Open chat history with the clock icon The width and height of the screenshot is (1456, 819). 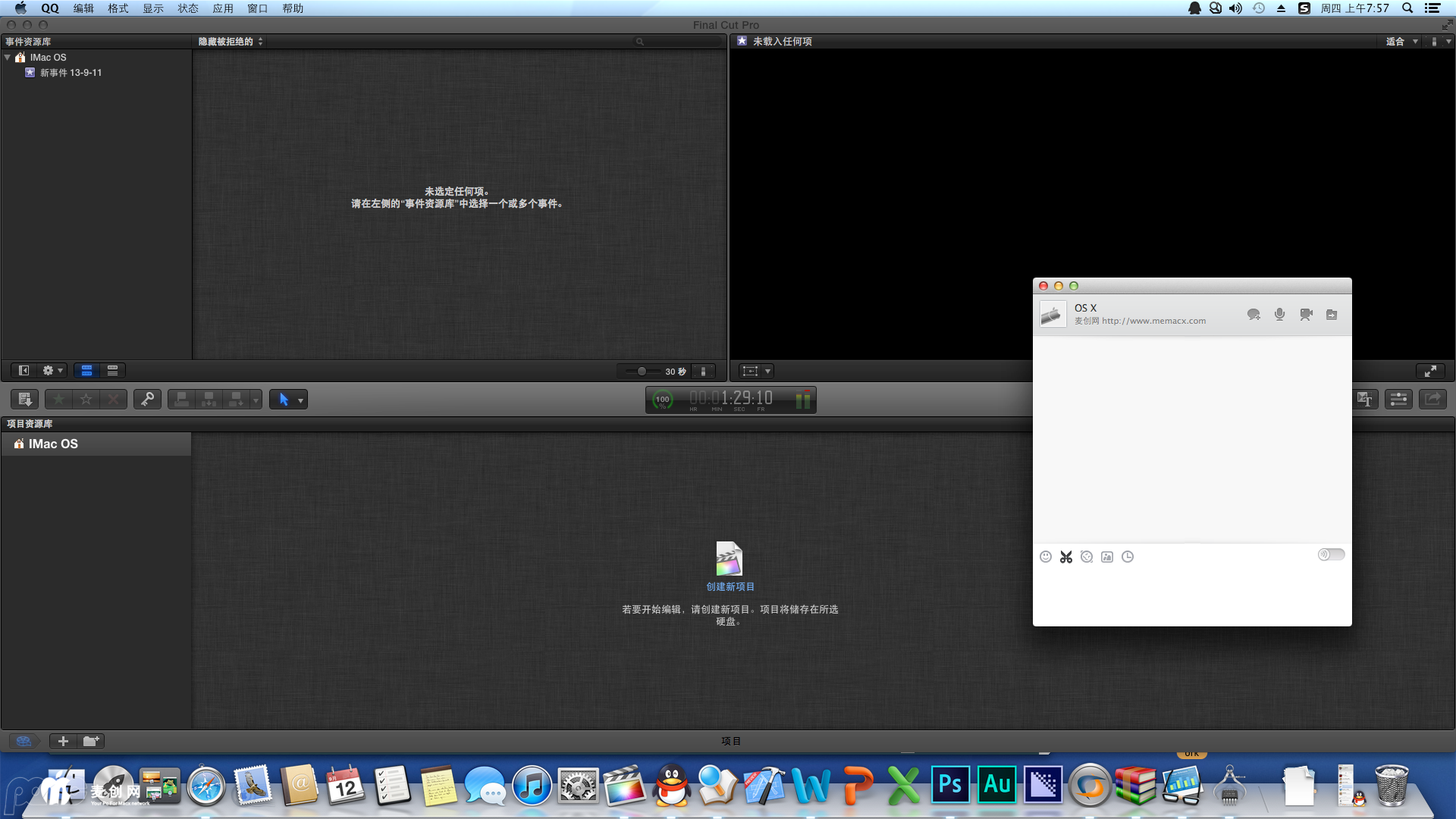point(1128,557)
